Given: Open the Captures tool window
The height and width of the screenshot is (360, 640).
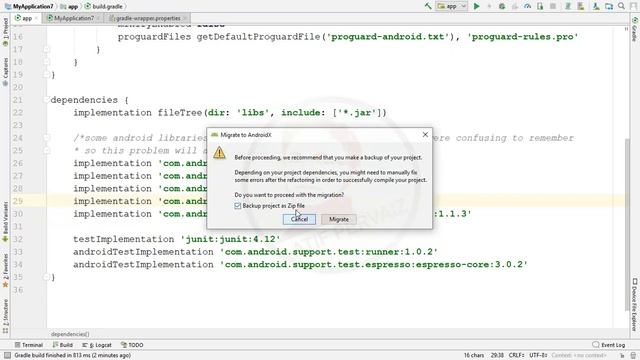Looking at the screenshot, I should (x=5, y=71).
